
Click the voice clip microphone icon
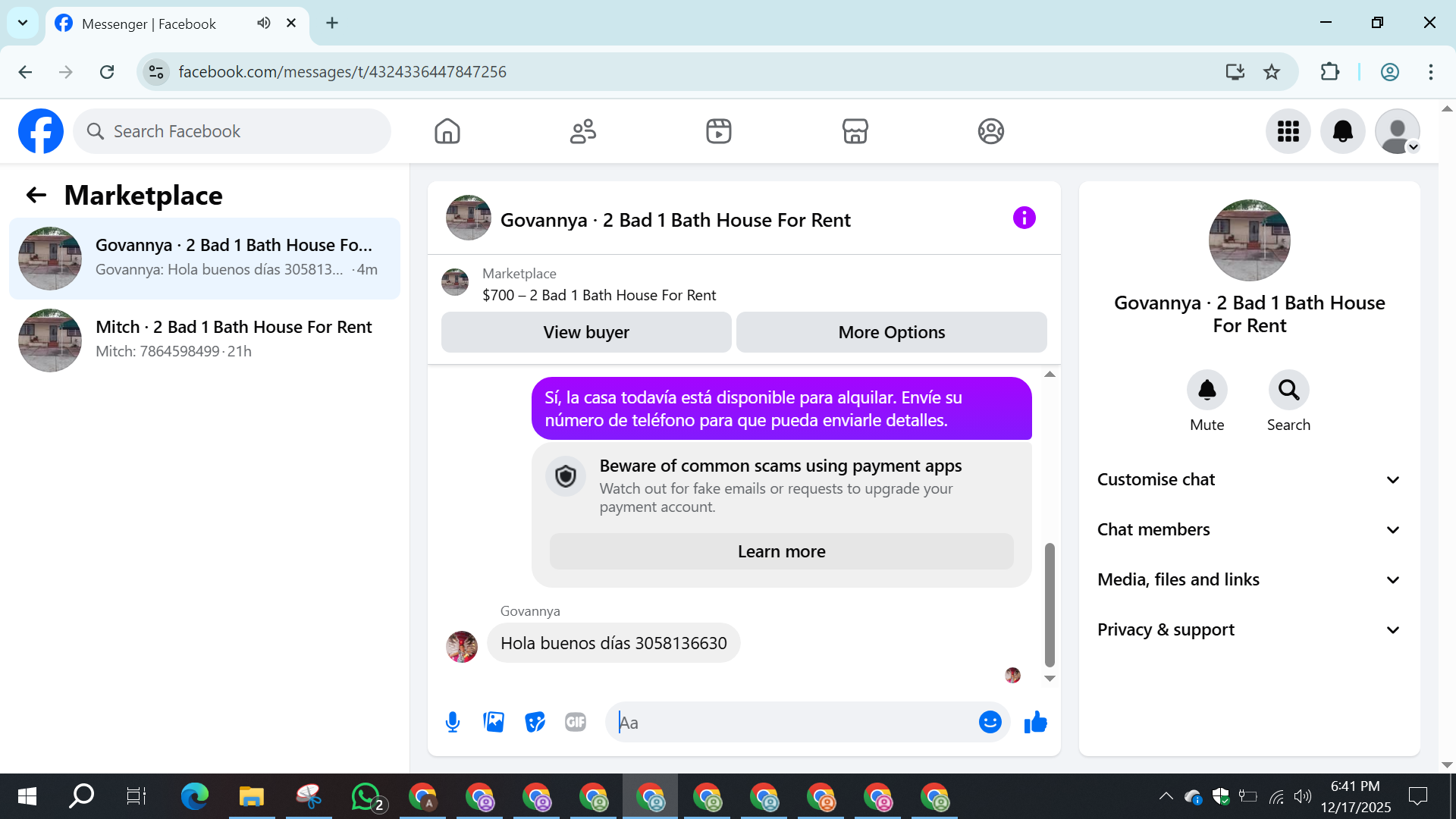click(453, 722)
